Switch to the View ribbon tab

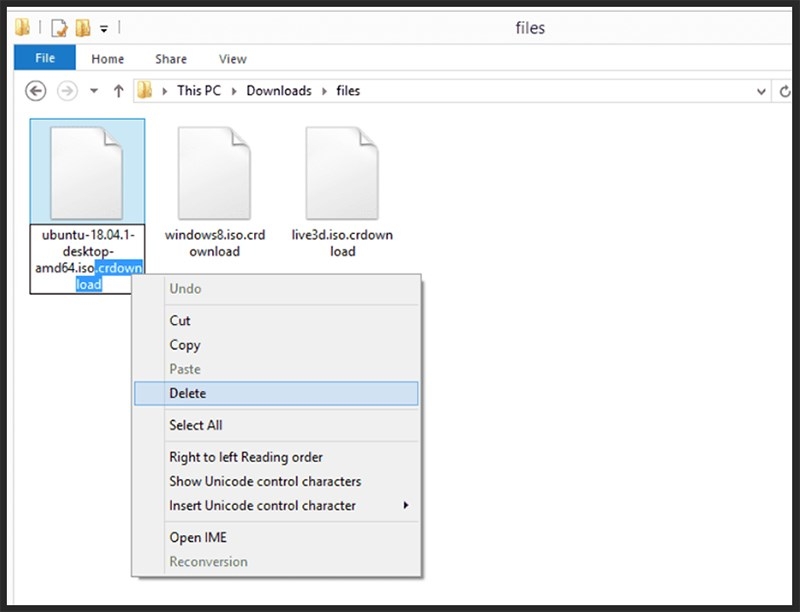point(233,59)
